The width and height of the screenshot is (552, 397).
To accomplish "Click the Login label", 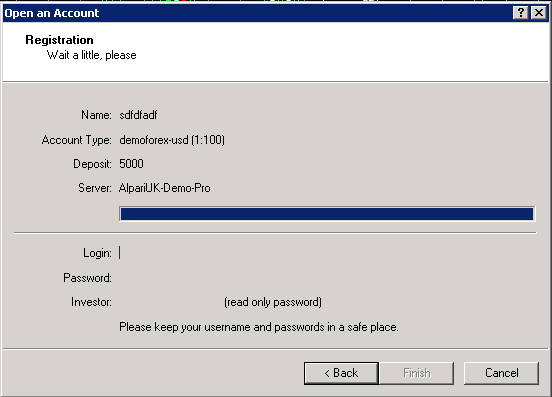I will 97,253.
